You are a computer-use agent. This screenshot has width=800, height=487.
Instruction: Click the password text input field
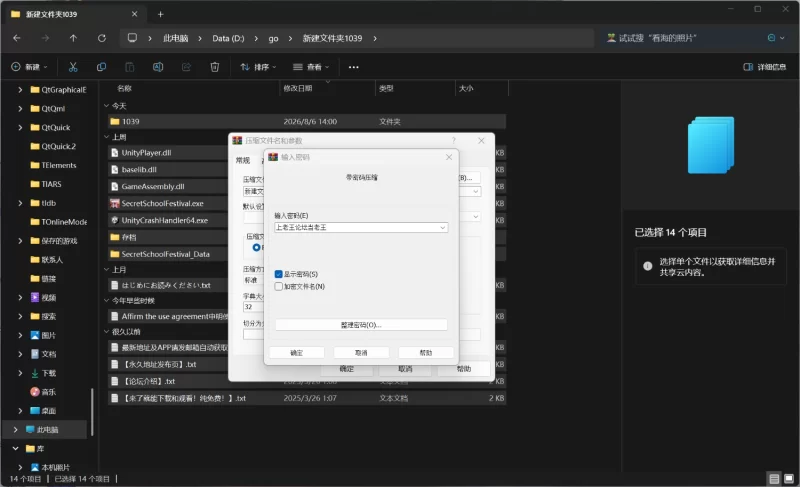357,227
